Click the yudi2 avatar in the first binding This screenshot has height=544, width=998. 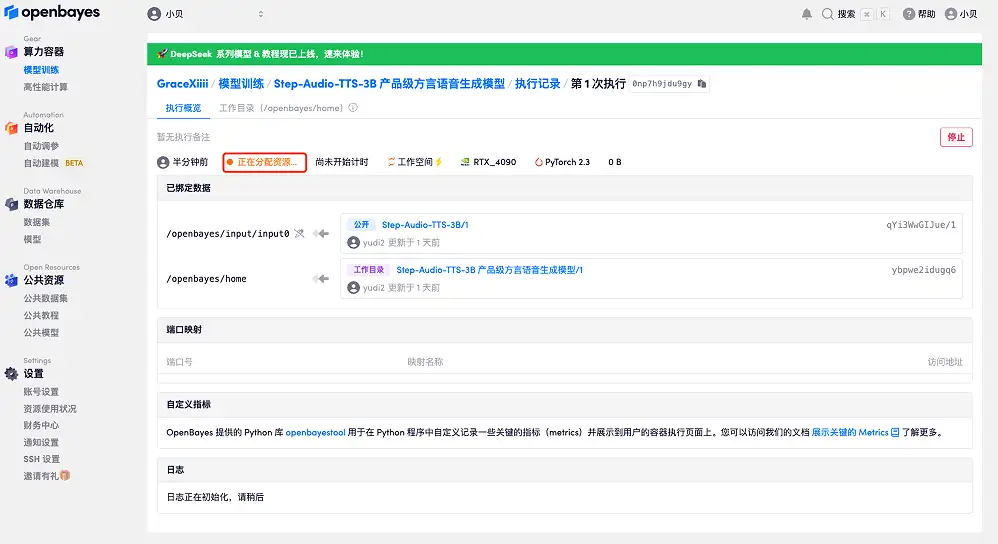[353, 242]
